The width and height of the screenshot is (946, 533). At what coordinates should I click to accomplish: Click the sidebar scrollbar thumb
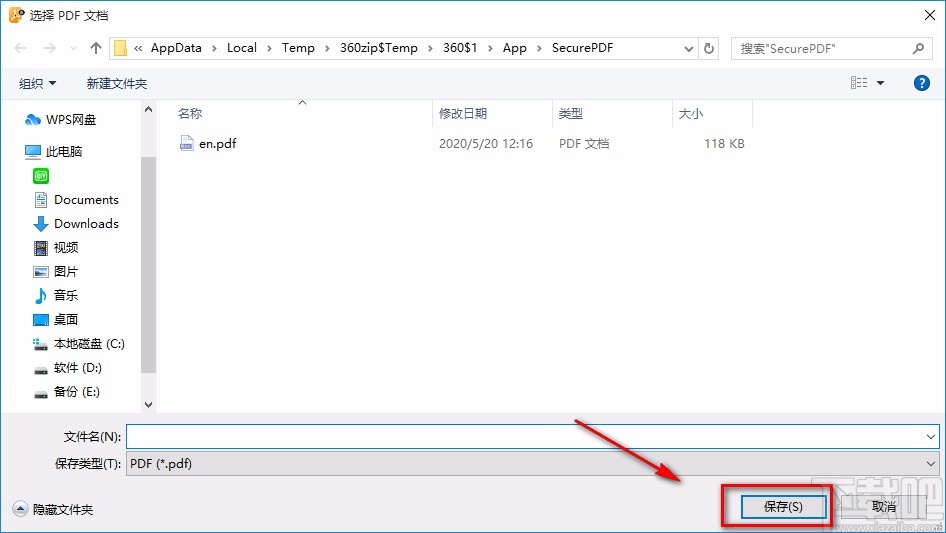click(148, 264)
